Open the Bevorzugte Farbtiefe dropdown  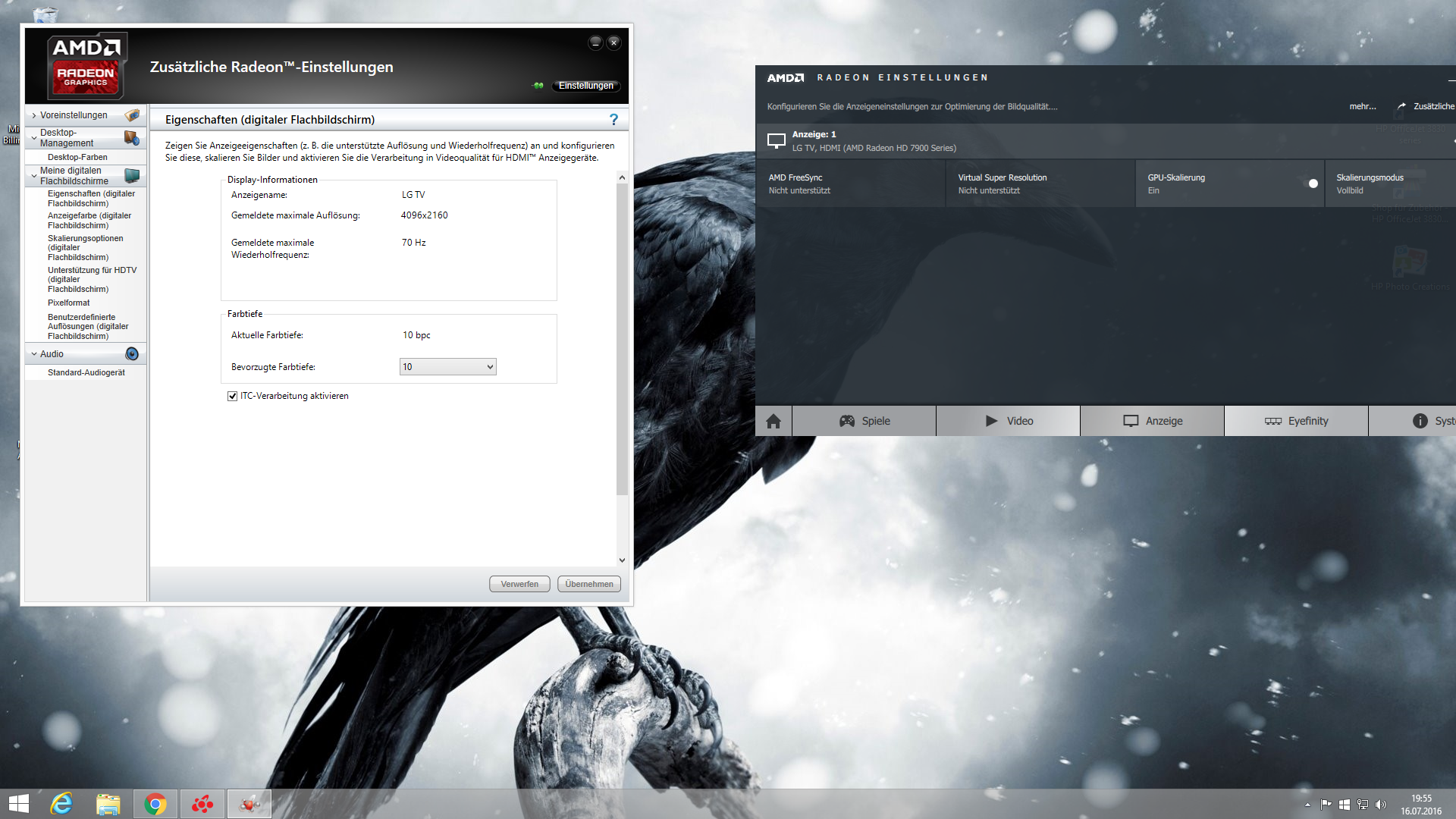coord(447,367)
